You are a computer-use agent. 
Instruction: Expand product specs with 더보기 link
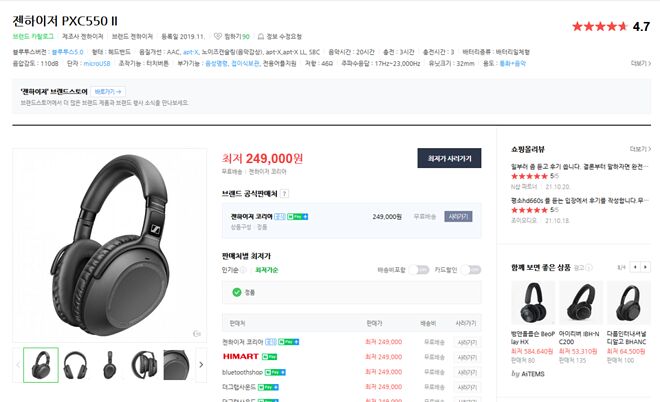(x=641, y=64)
